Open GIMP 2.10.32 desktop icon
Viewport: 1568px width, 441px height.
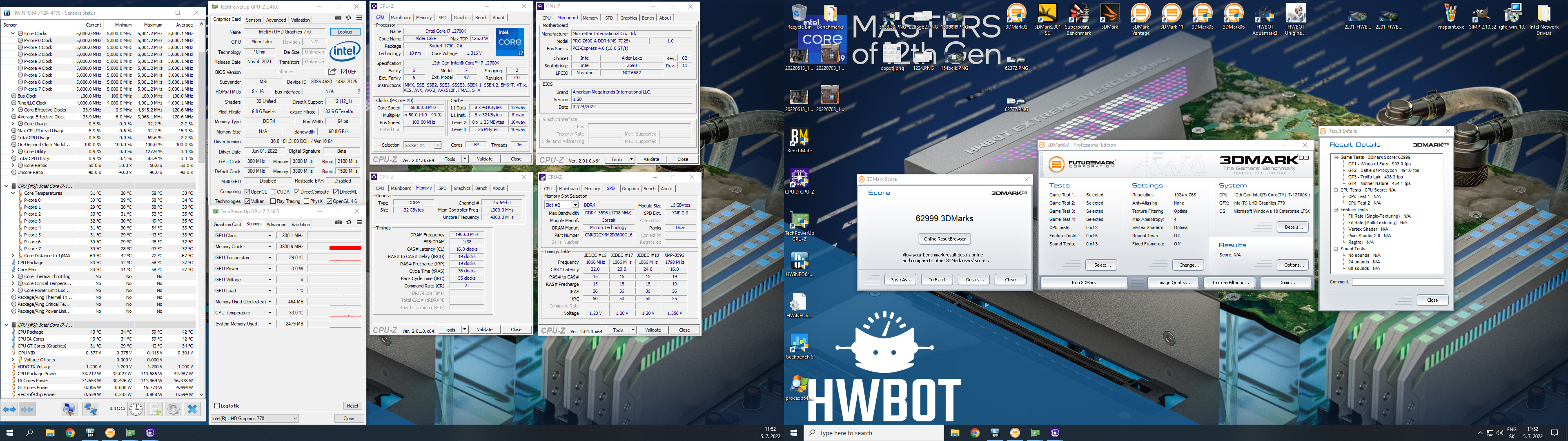(1482, 16)
